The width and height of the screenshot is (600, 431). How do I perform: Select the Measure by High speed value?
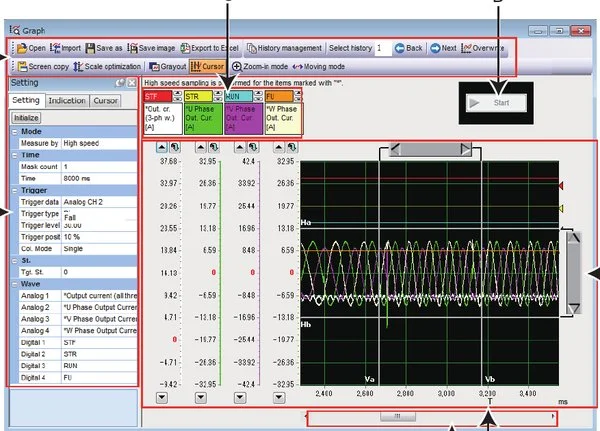99,143
